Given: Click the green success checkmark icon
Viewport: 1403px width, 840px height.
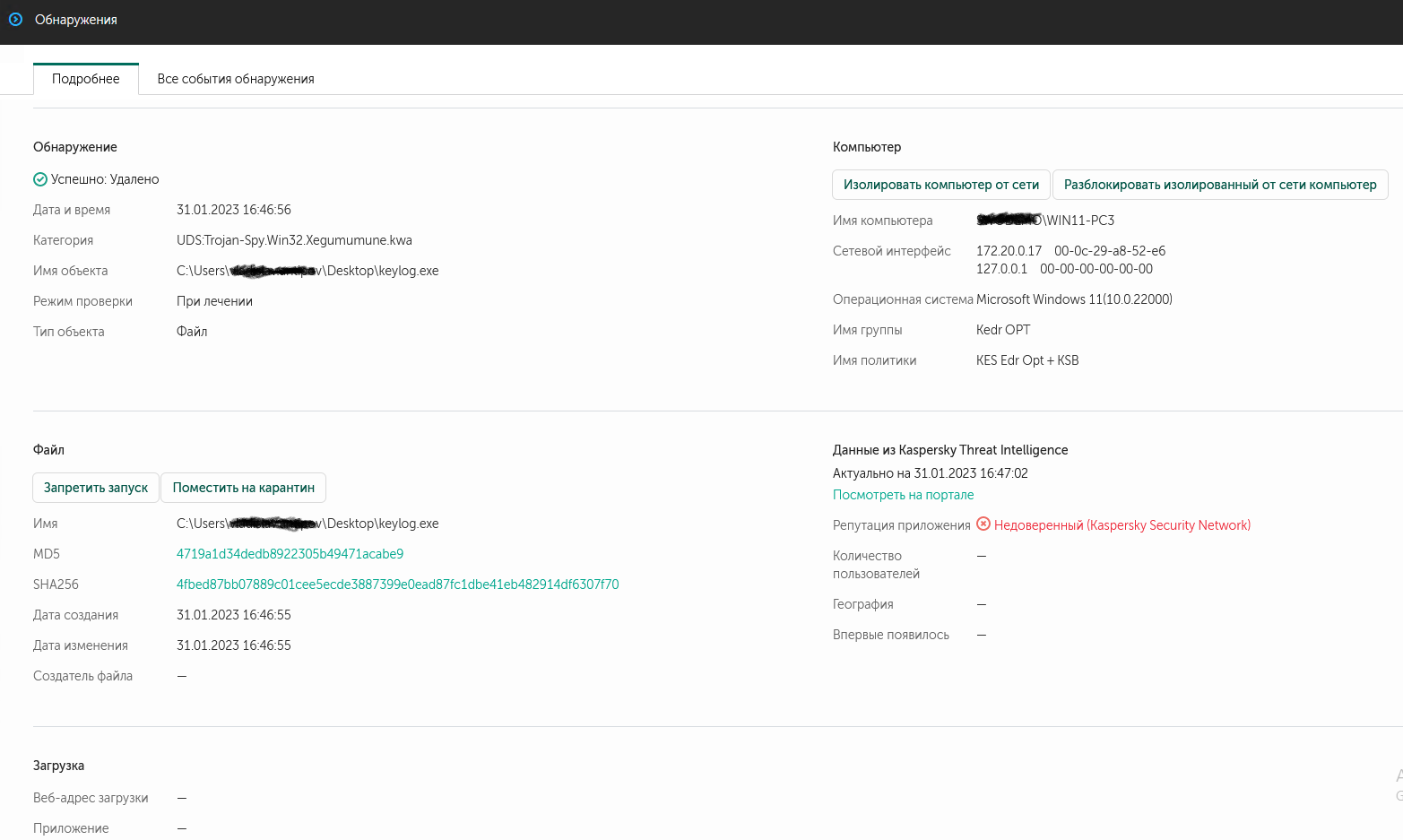Looking at the screenshot, I should click(40, 179).
